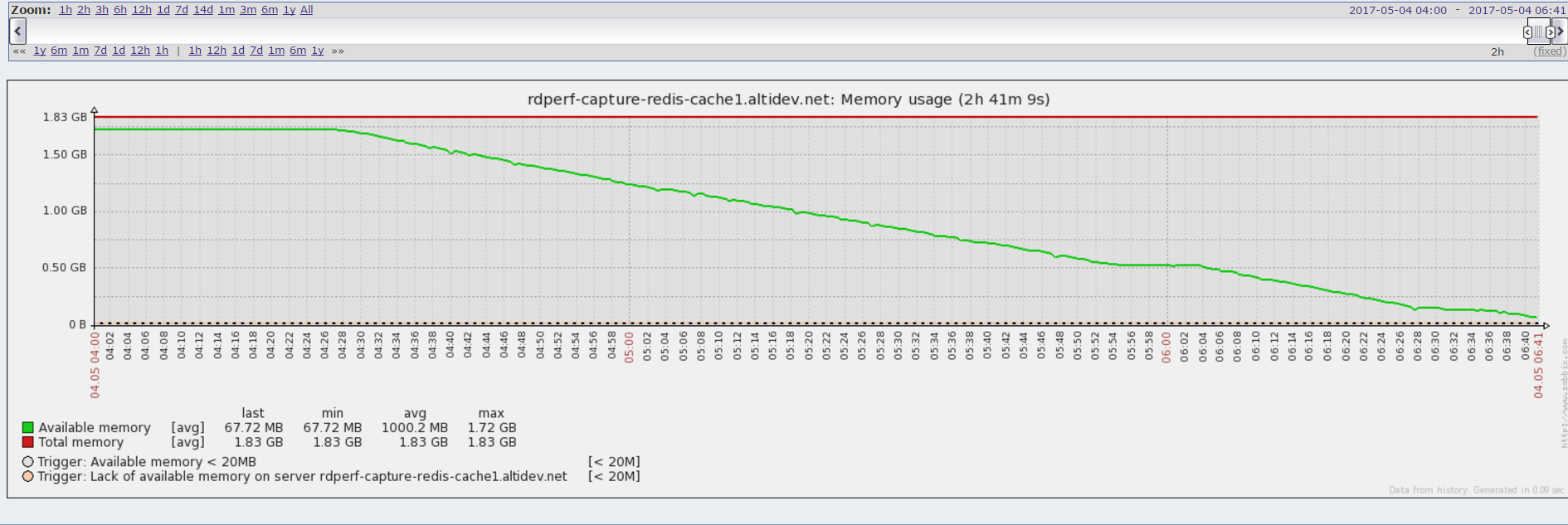Click the Lack of available memory trigger icon
The width and height of the screenshot is (1568, 525).
pyautogui.click(x=28, y=477)
